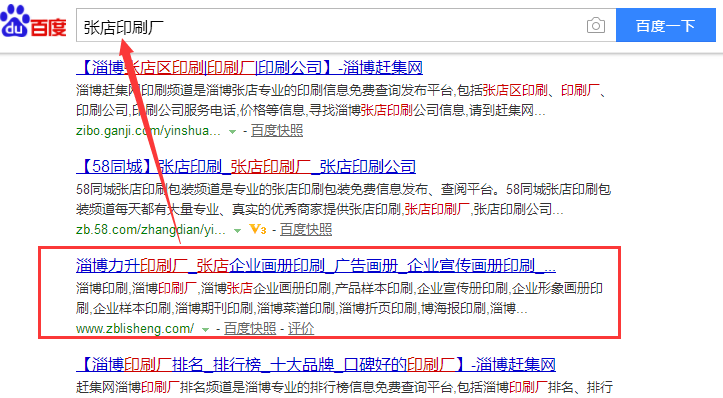The height and width of the screenshot is (398, 723).
Task: Click the zibo.ganji.com/yinshua green URL
Action: click(148, 131)
